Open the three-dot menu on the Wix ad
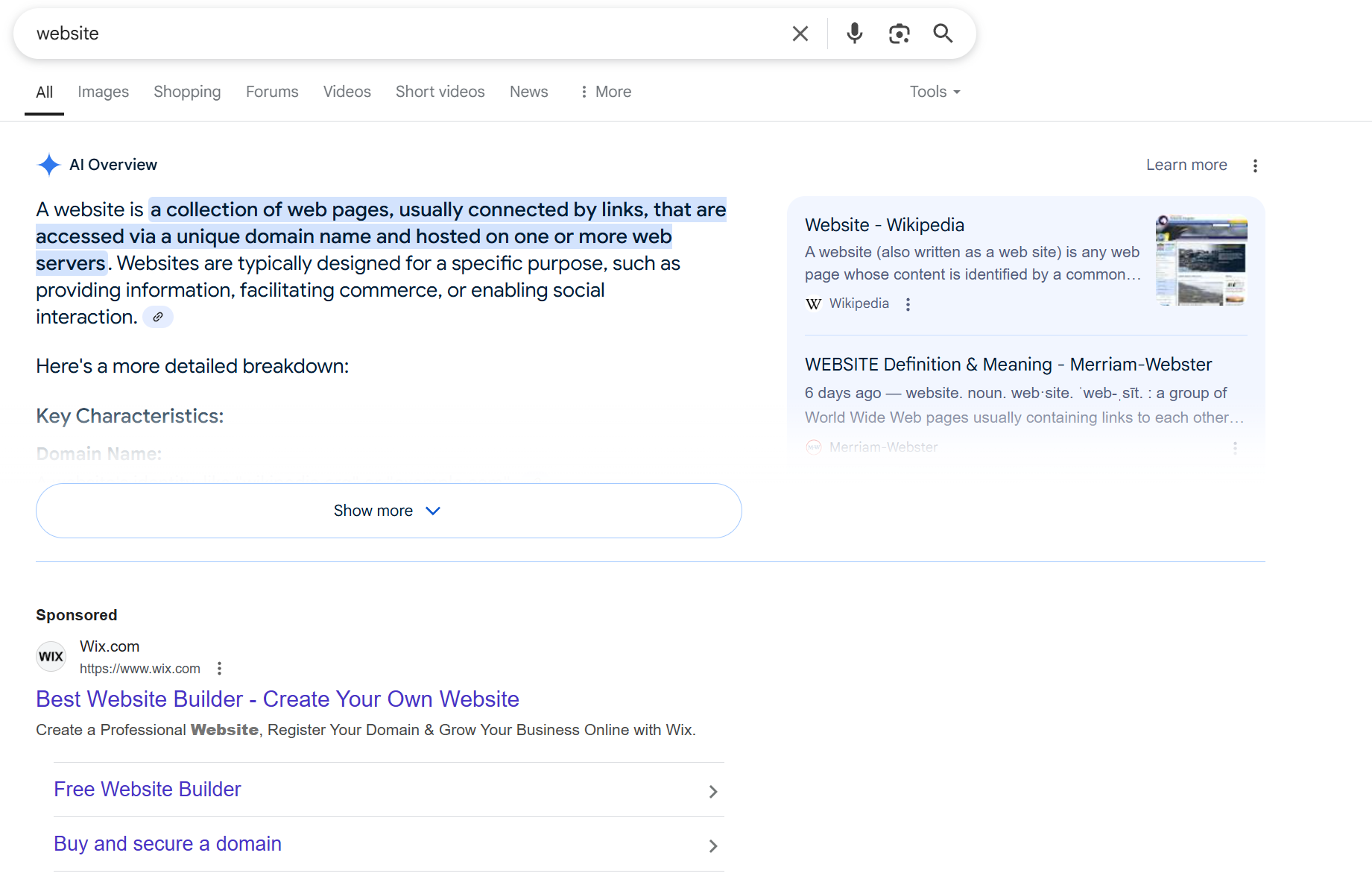The width and height of the screenshot is (1372, 882). tap(218, 668)
